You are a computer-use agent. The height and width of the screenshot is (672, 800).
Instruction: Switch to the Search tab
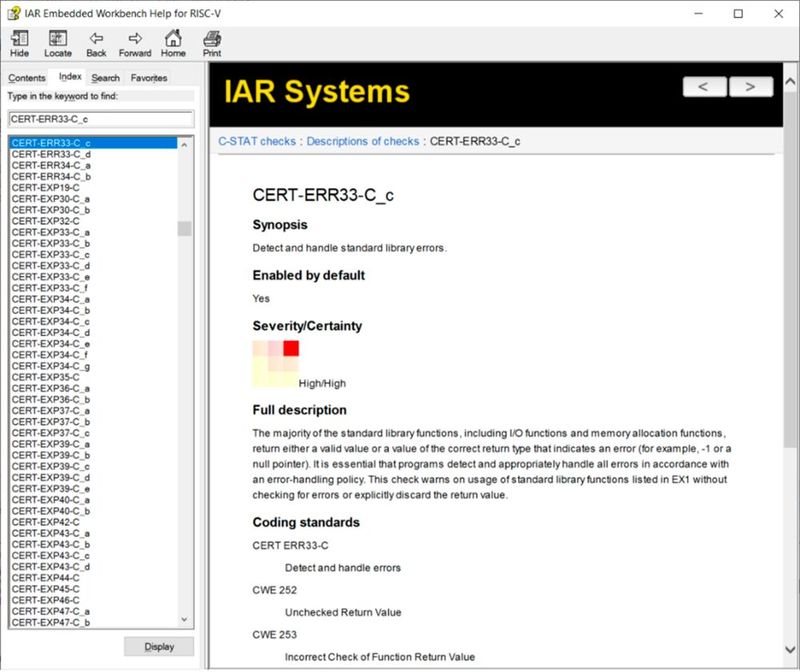(x=106, y=78)
